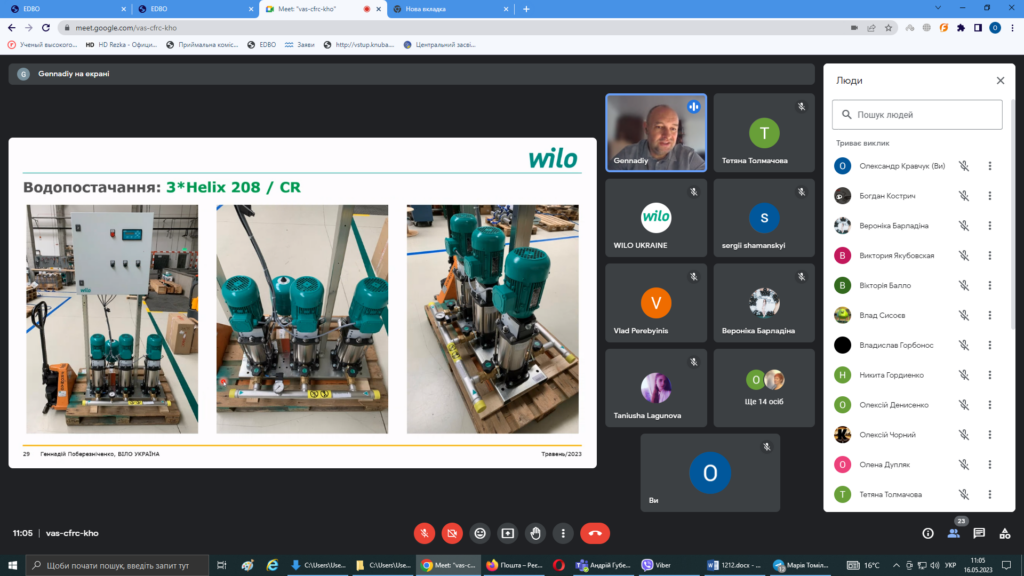Open Заяви bookmark
The height and width of the screenshot is (576, 1024).
point(300,45)
